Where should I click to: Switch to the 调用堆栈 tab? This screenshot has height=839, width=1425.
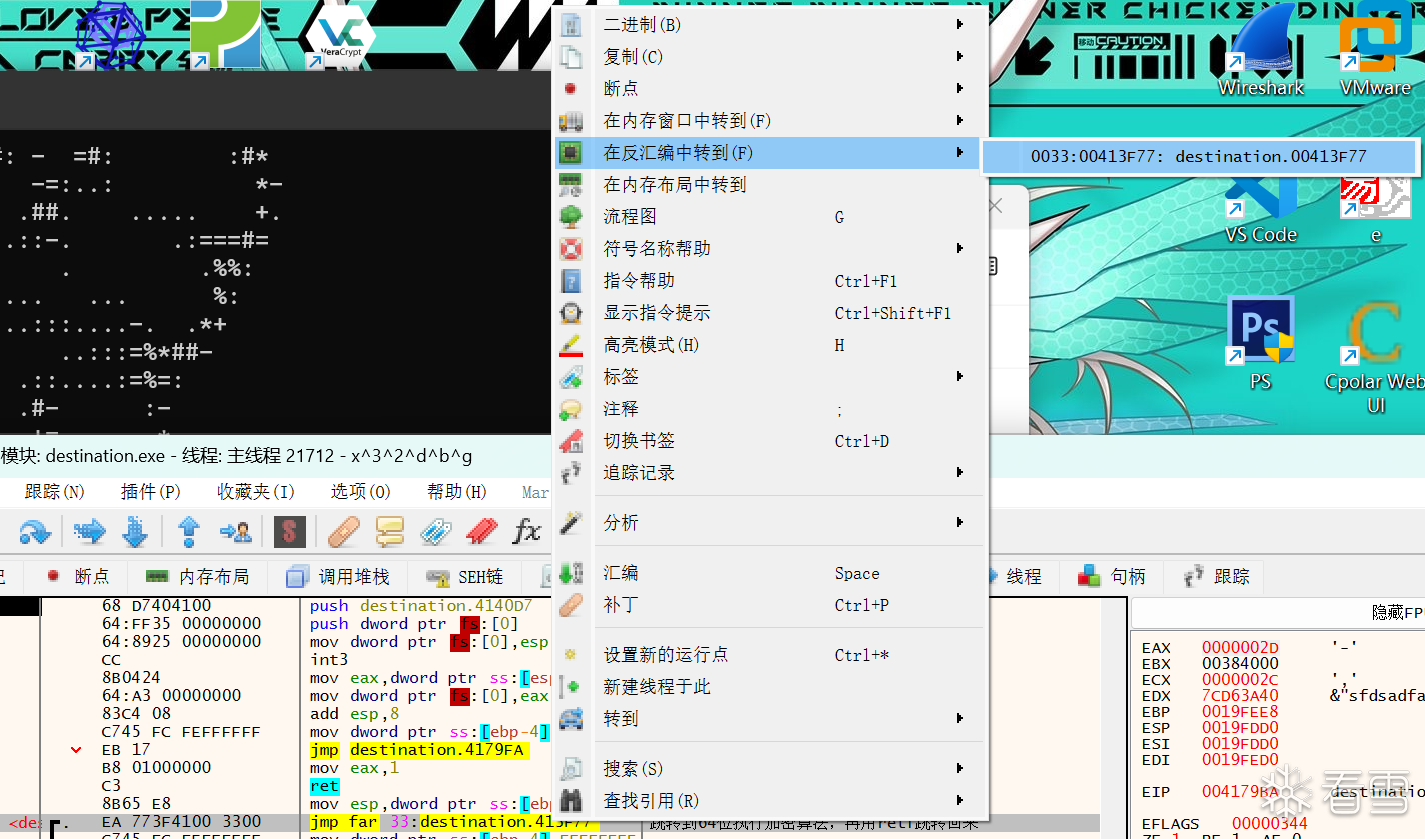[x=337, y=577]
